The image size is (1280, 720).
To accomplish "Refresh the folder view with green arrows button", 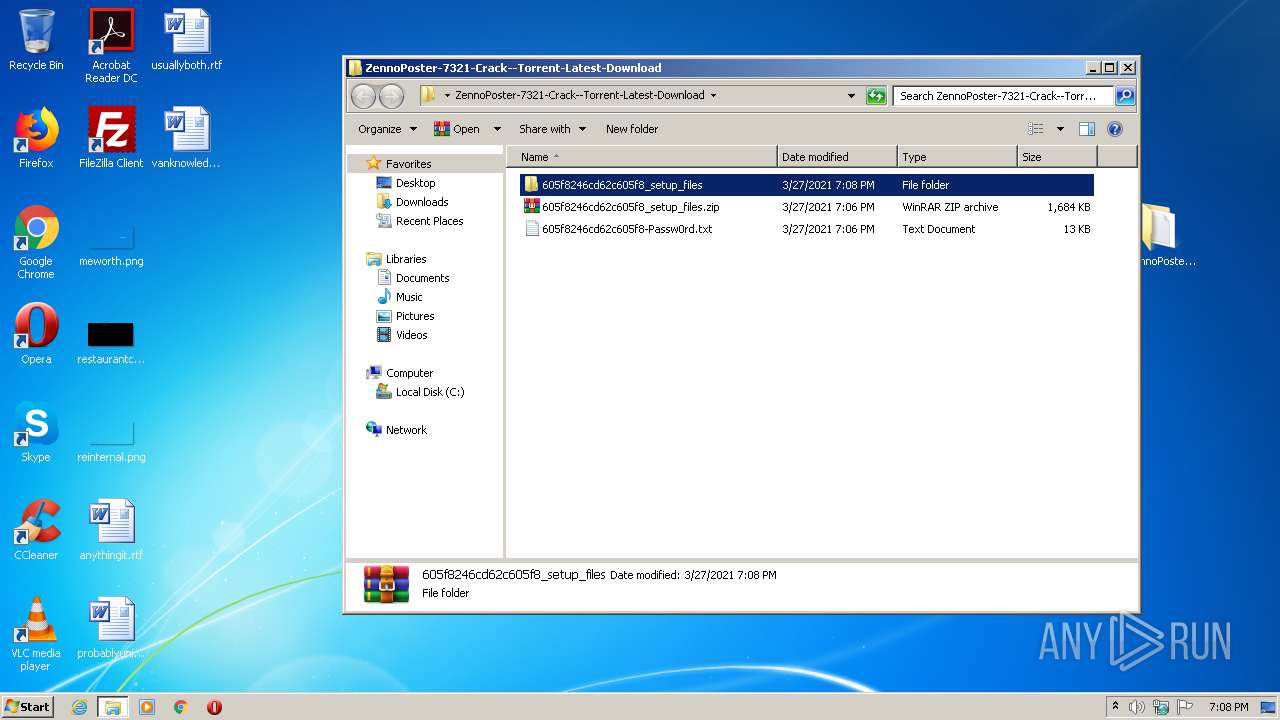I will point(876,96).
